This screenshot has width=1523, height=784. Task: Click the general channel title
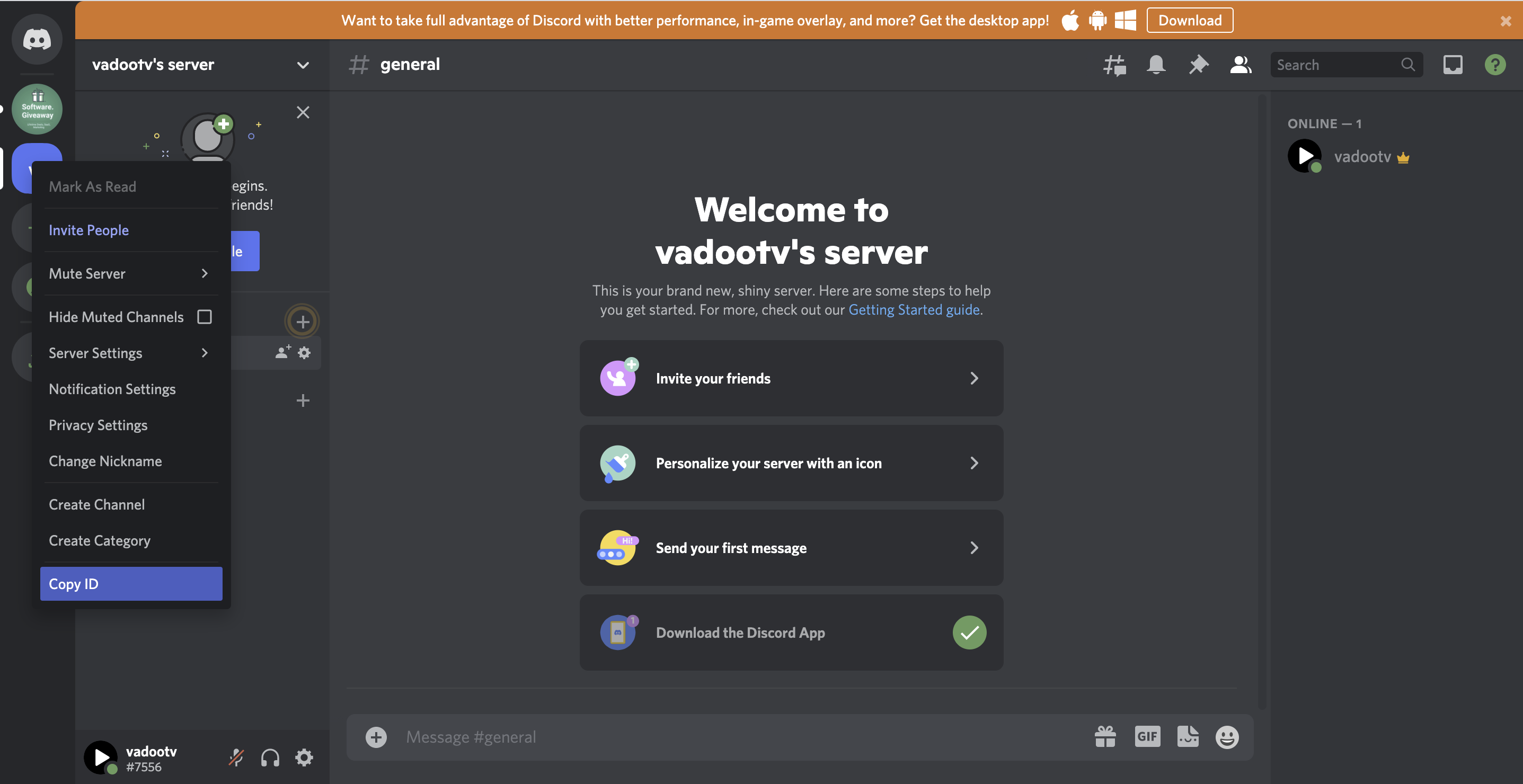pos(410,65)
